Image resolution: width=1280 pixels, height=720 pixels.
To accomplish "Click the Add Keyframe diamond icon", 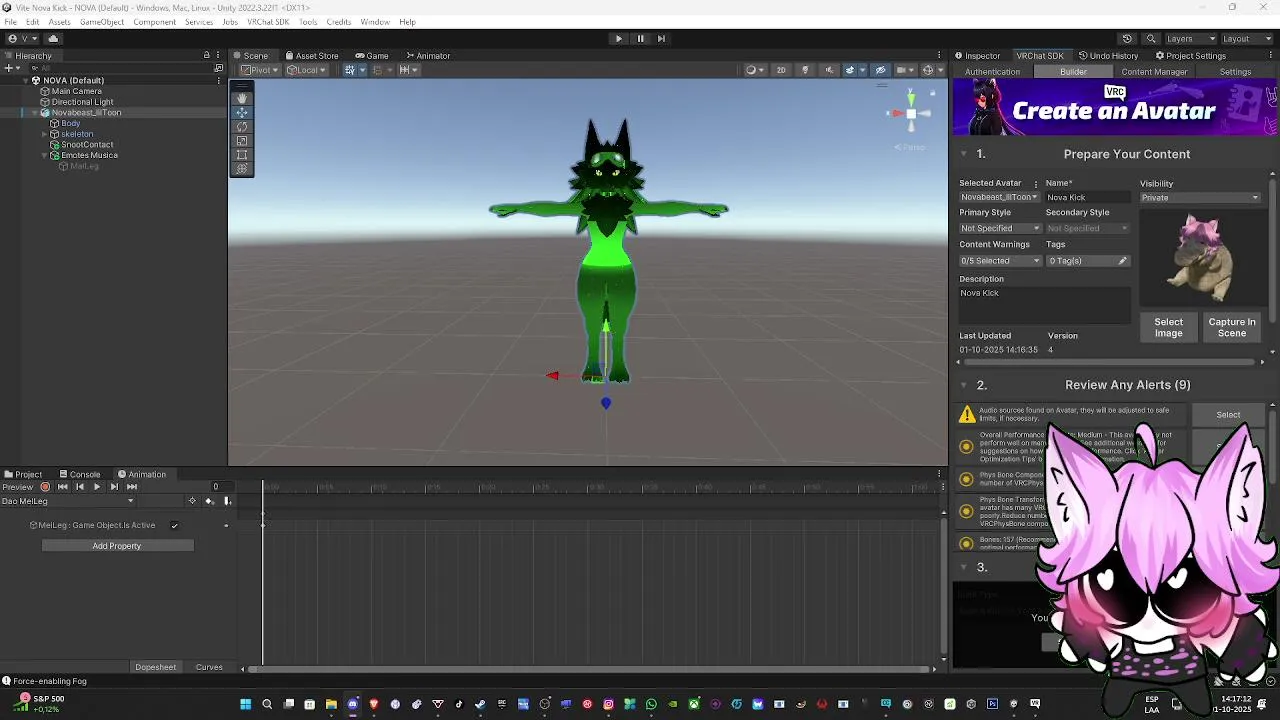I will (x=209, y=501).
